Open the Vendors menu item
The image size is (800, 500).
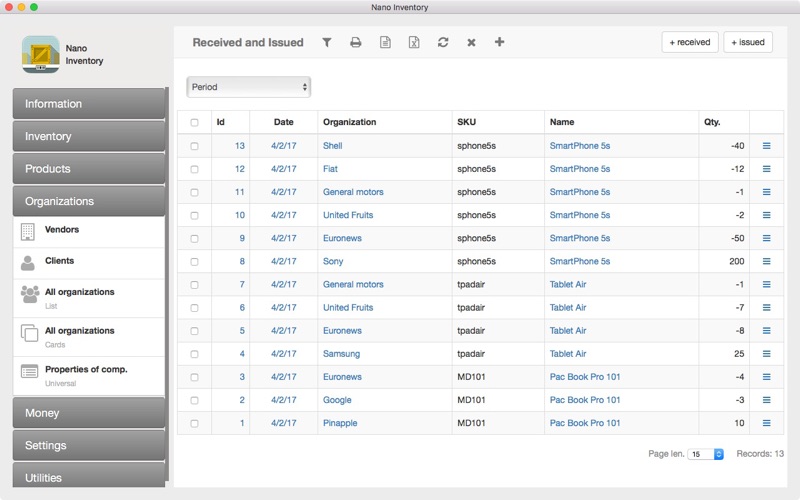tap(89, 232)
